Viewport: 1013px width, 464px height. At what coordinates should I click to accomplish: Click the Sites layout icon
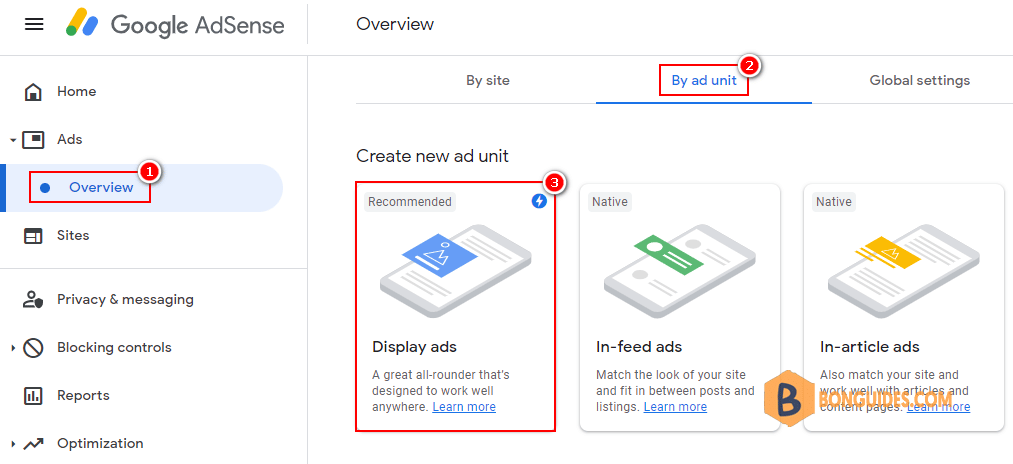[x=33, y=236]
